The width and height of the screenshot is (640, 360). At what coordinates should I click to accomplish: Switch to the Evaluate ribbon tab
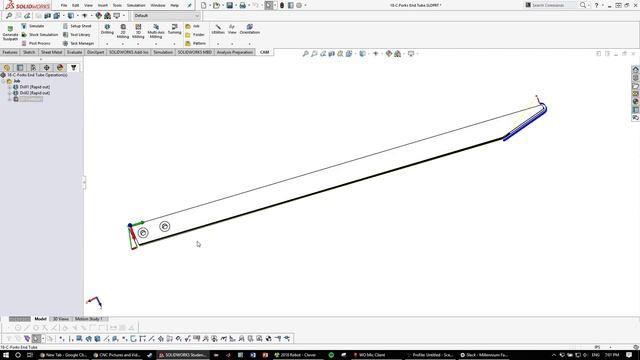pos(74,52)
